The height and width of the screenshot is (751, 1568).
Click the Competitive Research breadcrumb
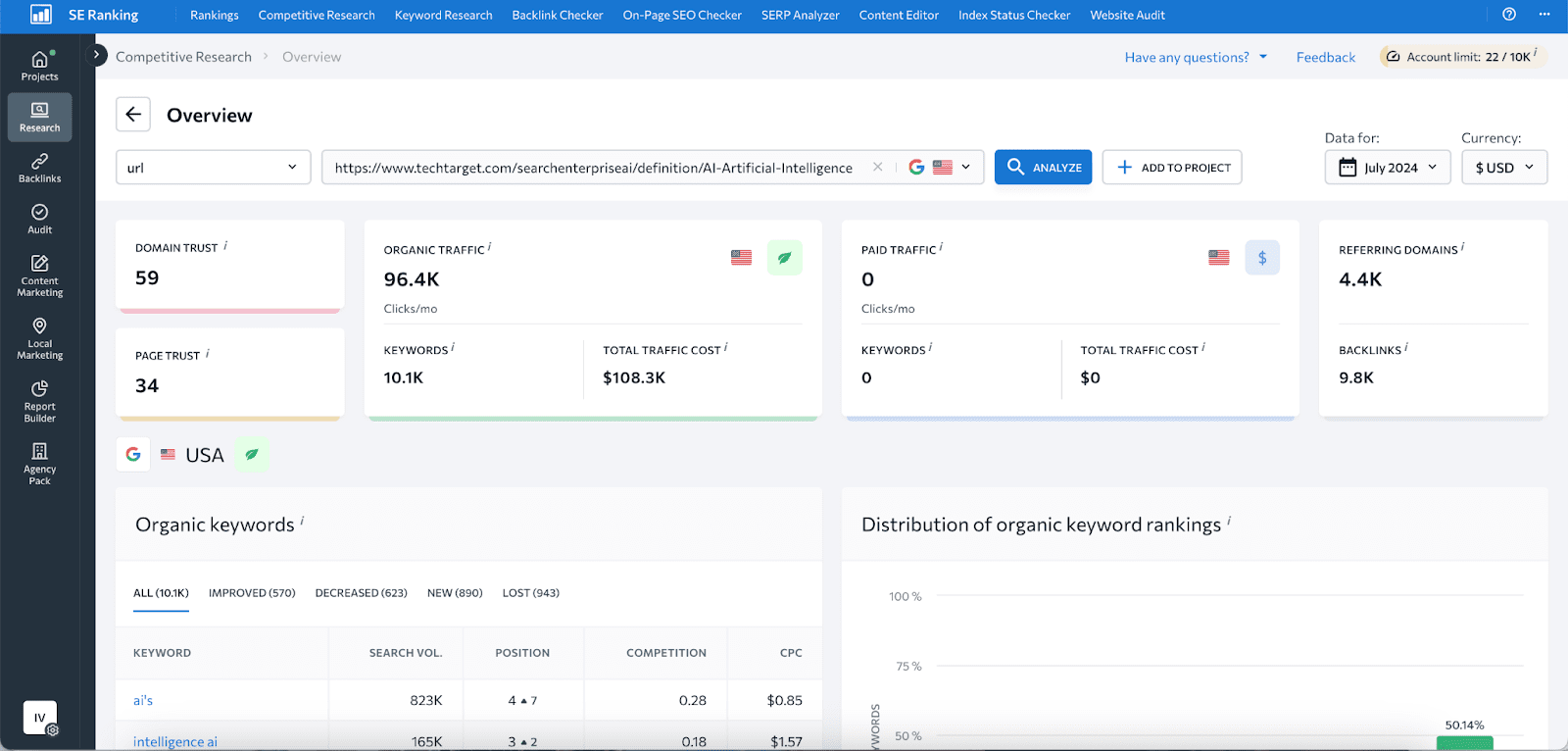[x=183, y=57]
